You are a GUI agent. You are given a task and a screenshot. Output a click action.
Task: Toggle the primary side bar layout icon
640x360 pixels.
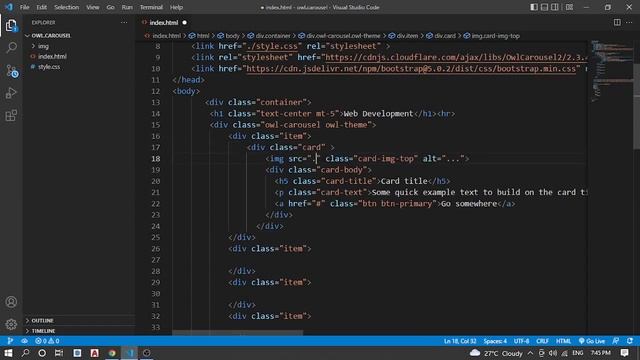534,7
